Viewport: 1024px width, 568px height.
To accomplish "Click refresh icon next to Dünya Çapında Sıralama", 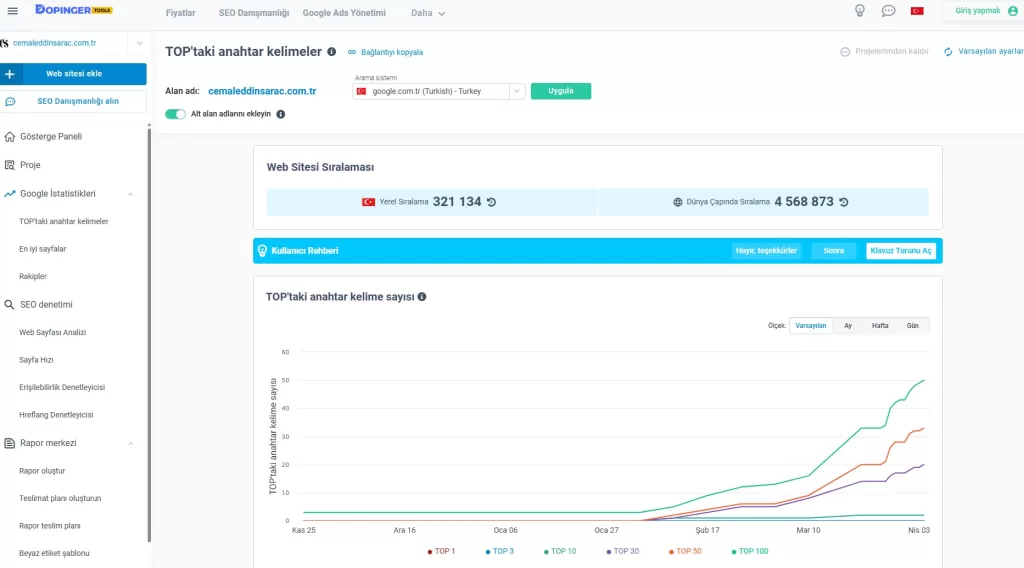I will [x=843, y=202].
